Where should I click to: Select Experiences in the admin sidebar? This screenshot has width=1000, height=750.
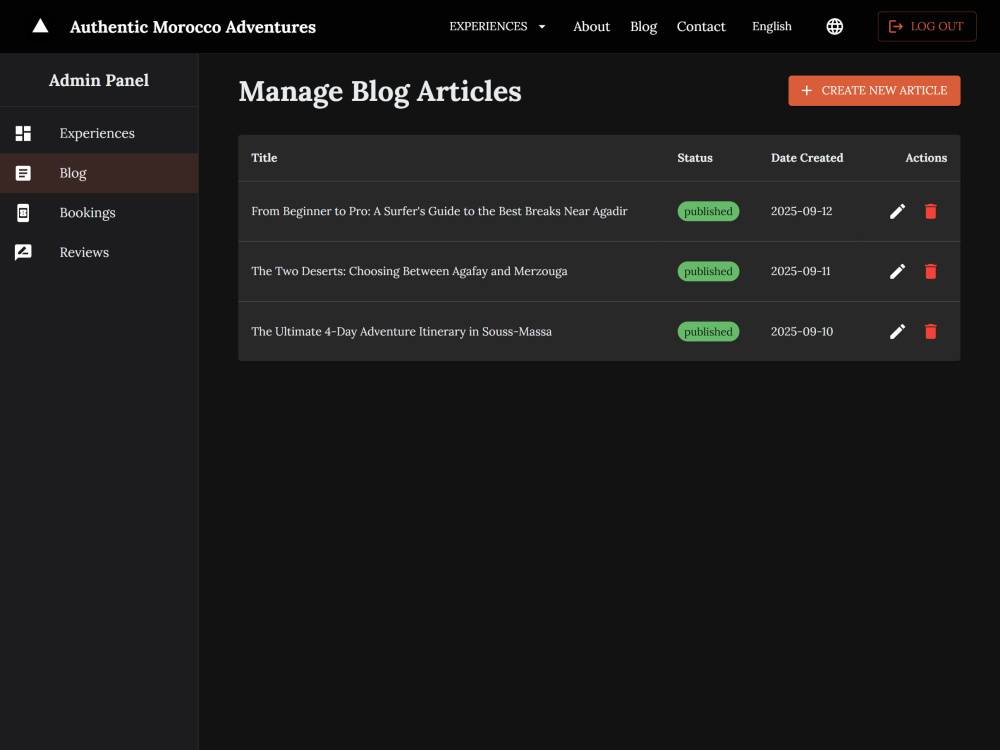click(x=99, y=133)
